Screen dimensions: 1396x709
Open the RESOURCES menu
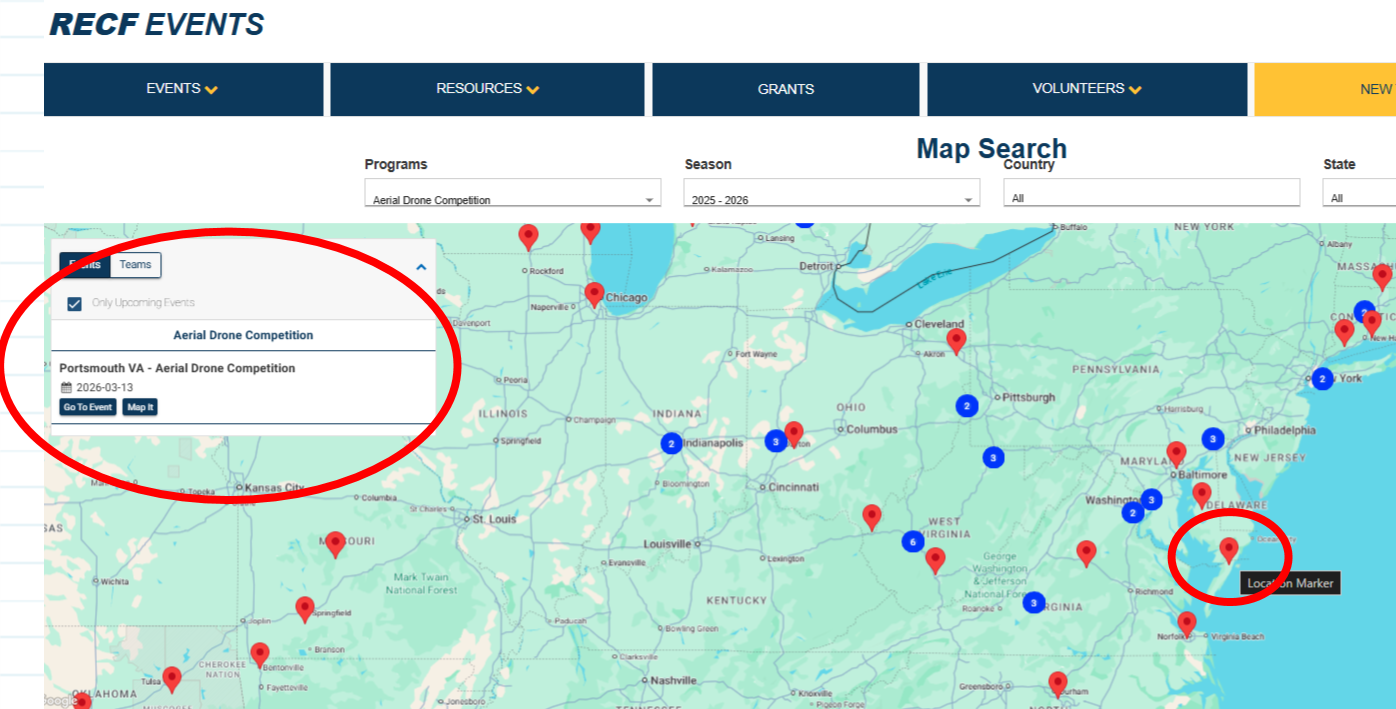[487, 89]
